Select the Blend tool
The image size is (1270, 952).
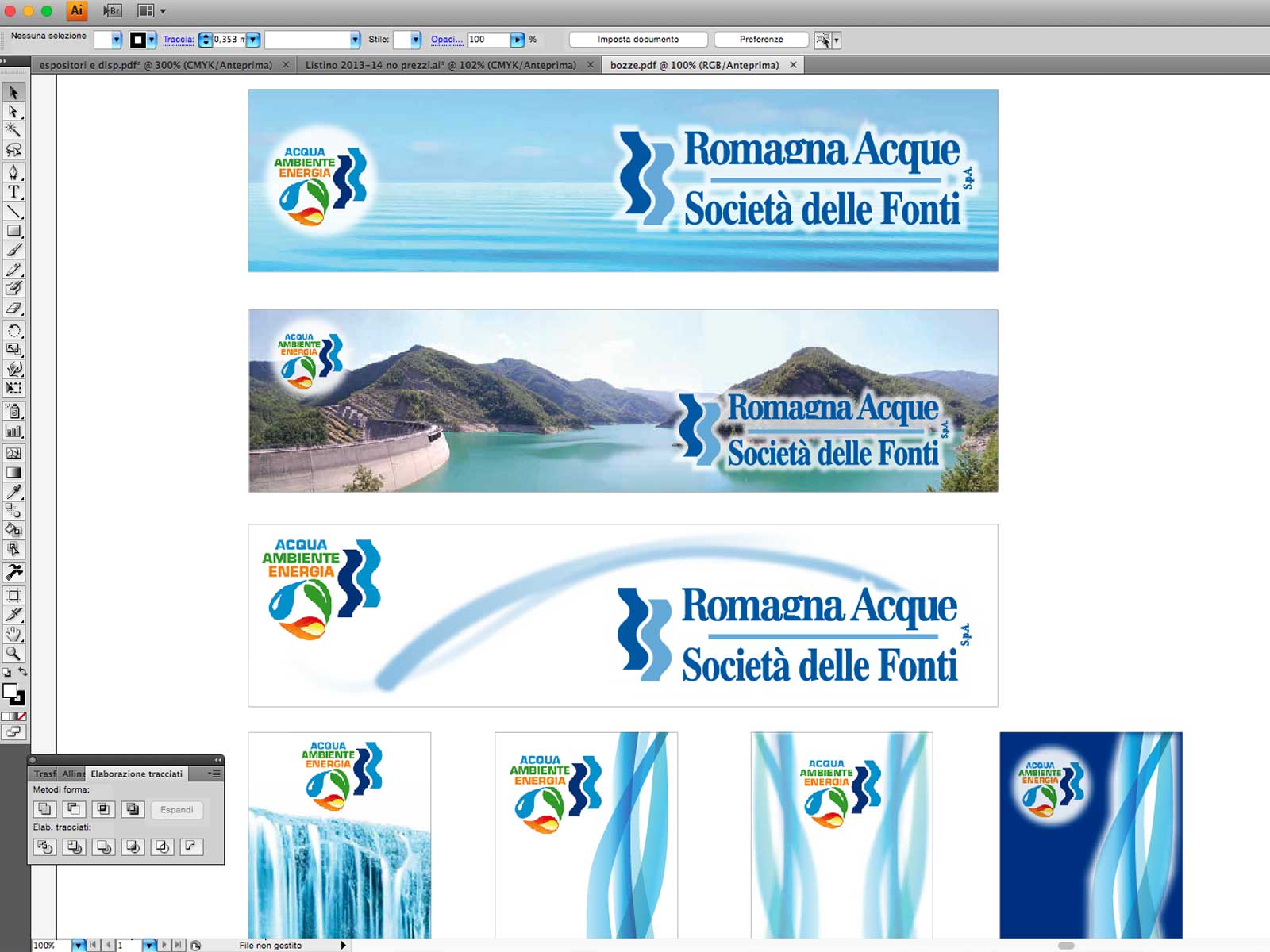pos(13,511)
